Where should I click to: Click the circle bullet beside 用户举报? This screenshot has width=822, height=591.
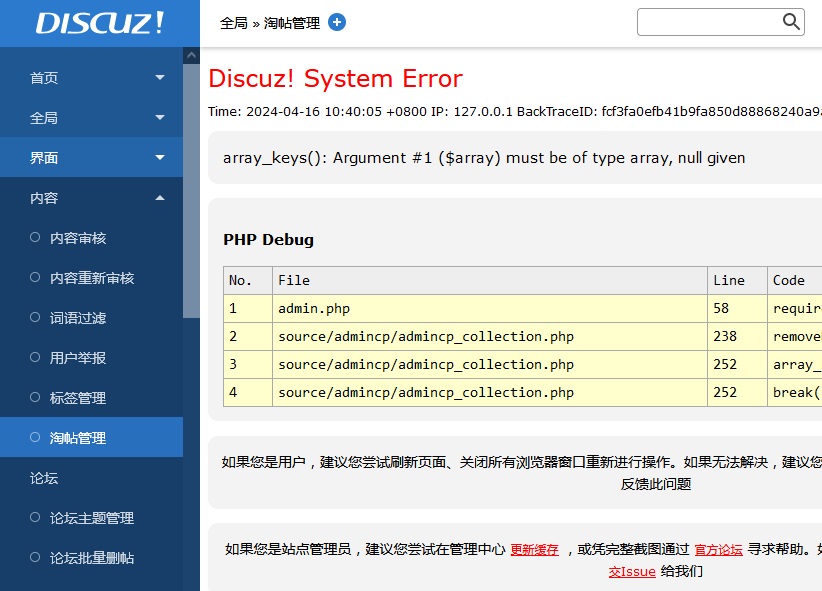[35, 358]
